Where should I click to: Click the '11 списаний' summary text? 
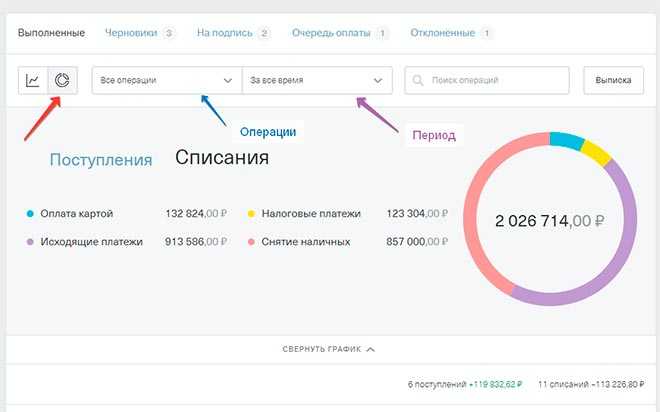tap(563, 384)
